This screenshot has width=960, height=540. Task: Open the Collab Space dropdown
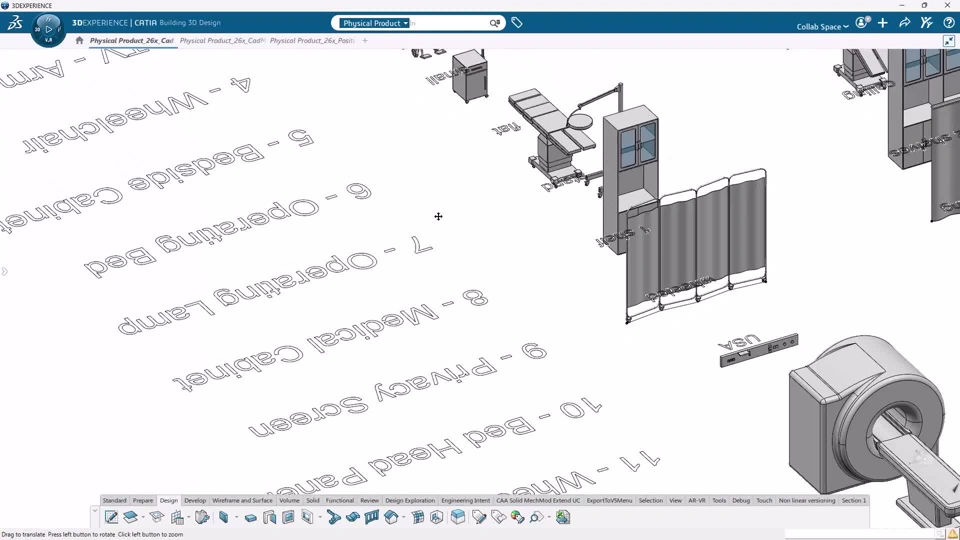[822, 27]
